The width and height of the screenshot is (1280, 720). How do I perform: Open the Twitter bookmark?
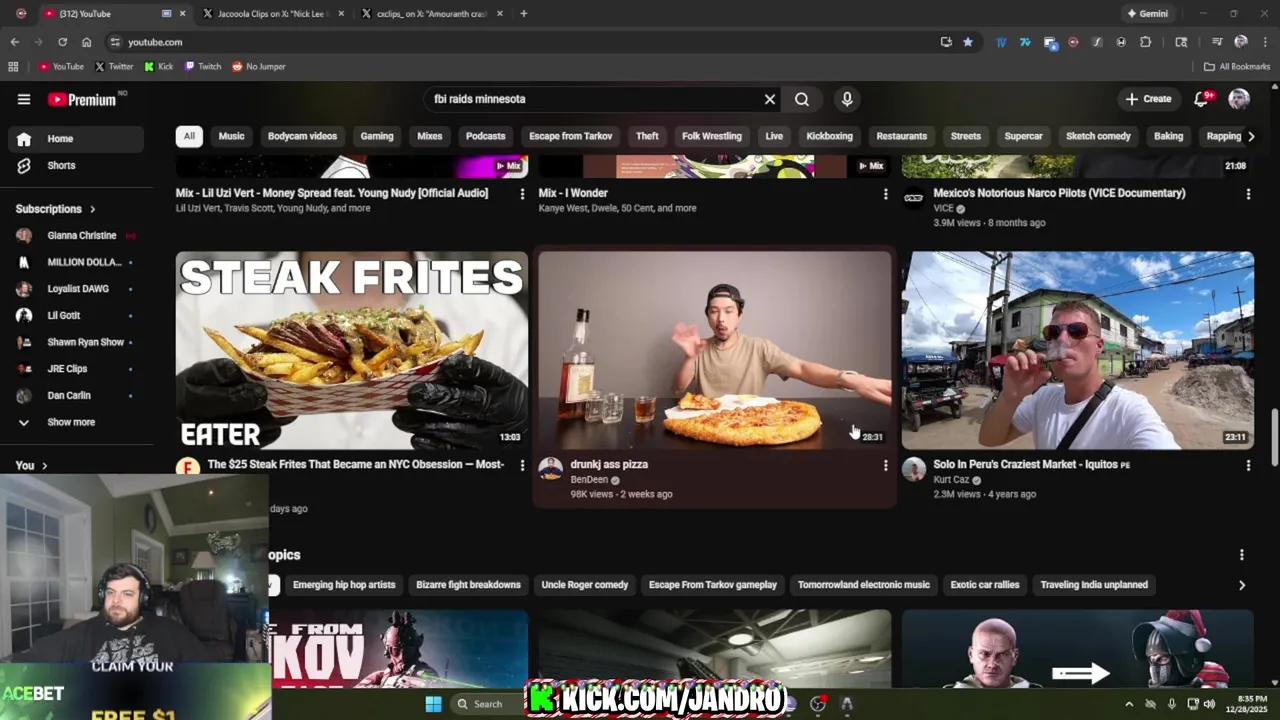[114, 66]
